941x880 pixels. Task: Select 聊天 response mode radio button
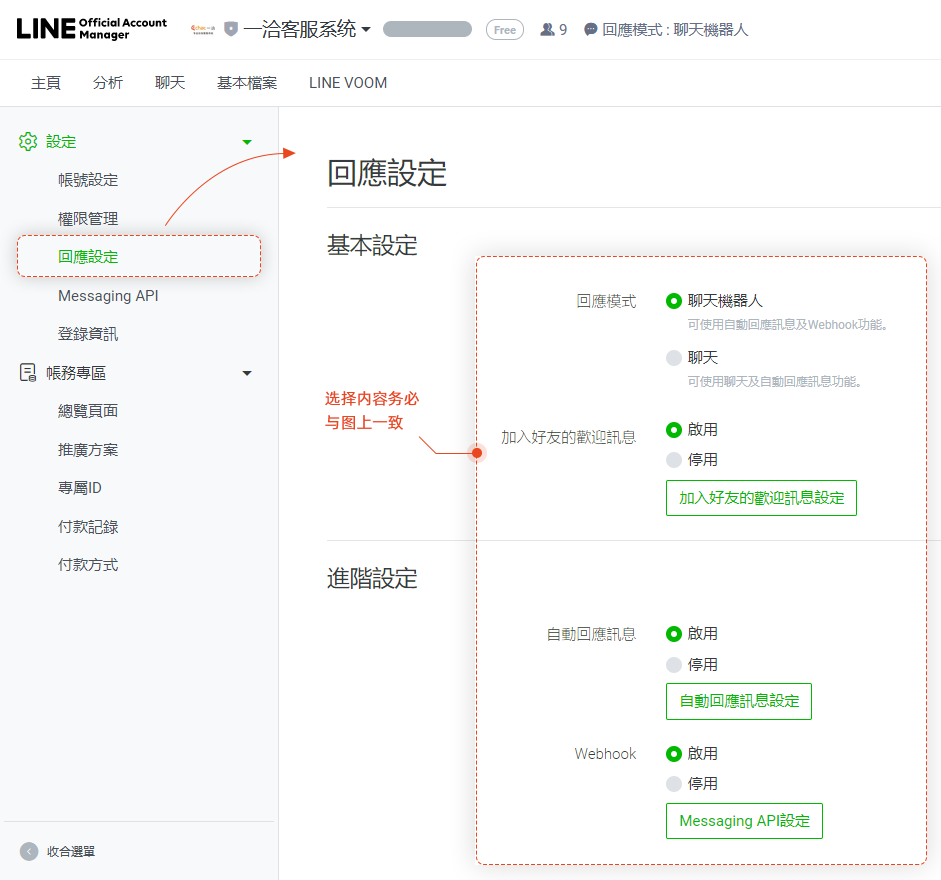pyautogui.click(x=674, y=358)
